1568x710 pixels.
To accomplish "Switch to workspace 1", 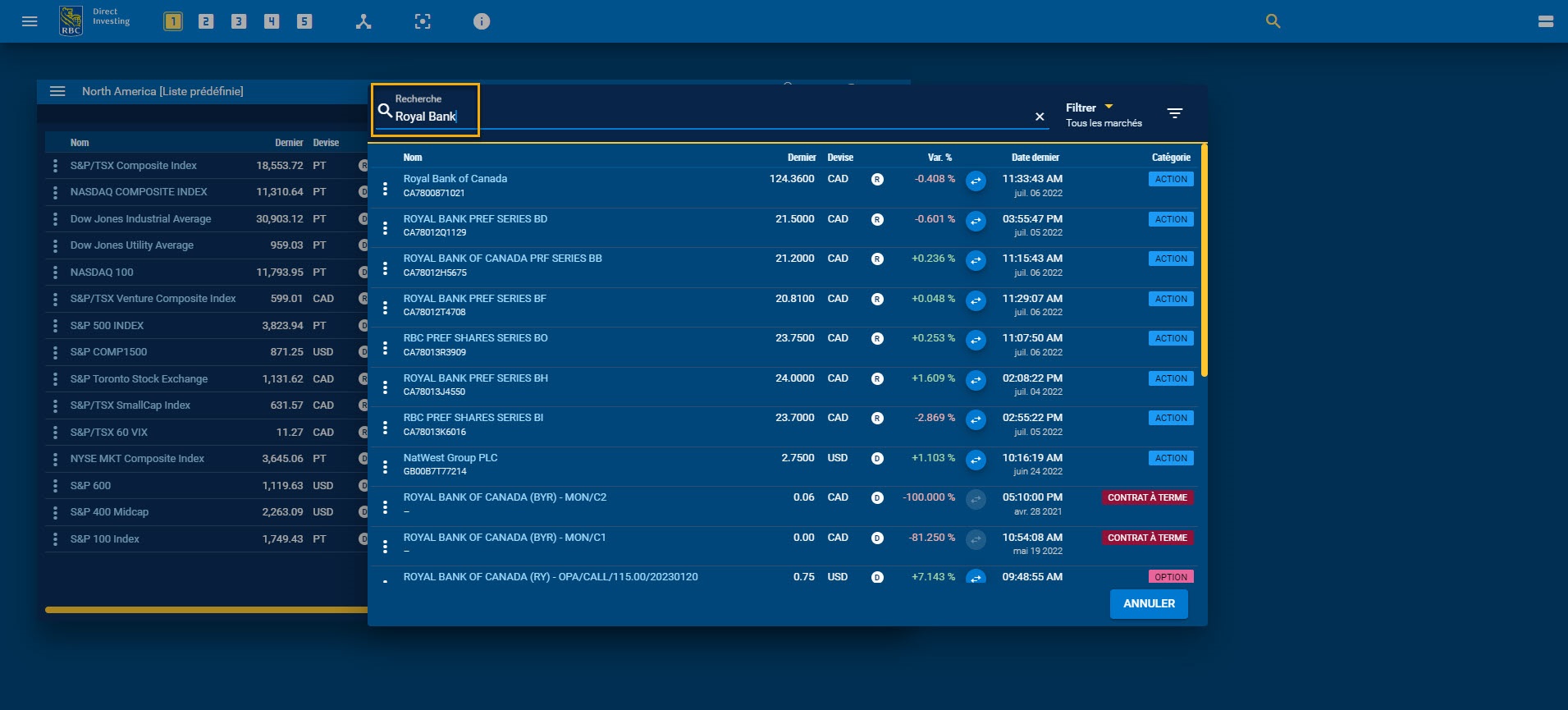I will [173, 21].
